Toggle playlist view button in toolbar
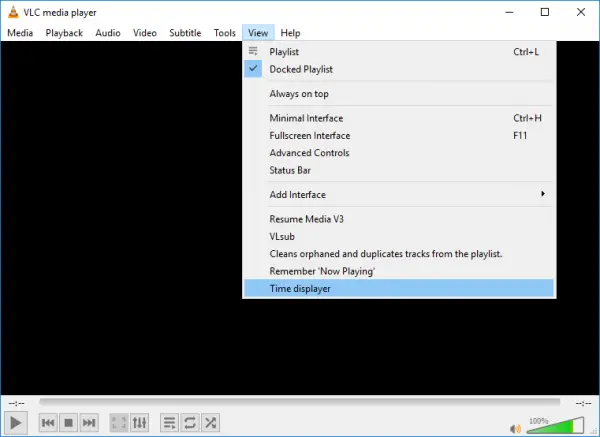 [x=169, y=423]
